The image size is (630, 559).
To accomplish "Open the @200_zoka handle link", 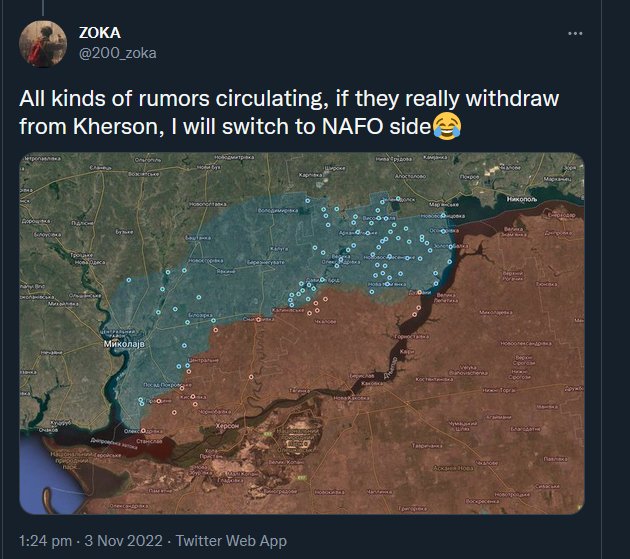I will click(x=117, y=52).
